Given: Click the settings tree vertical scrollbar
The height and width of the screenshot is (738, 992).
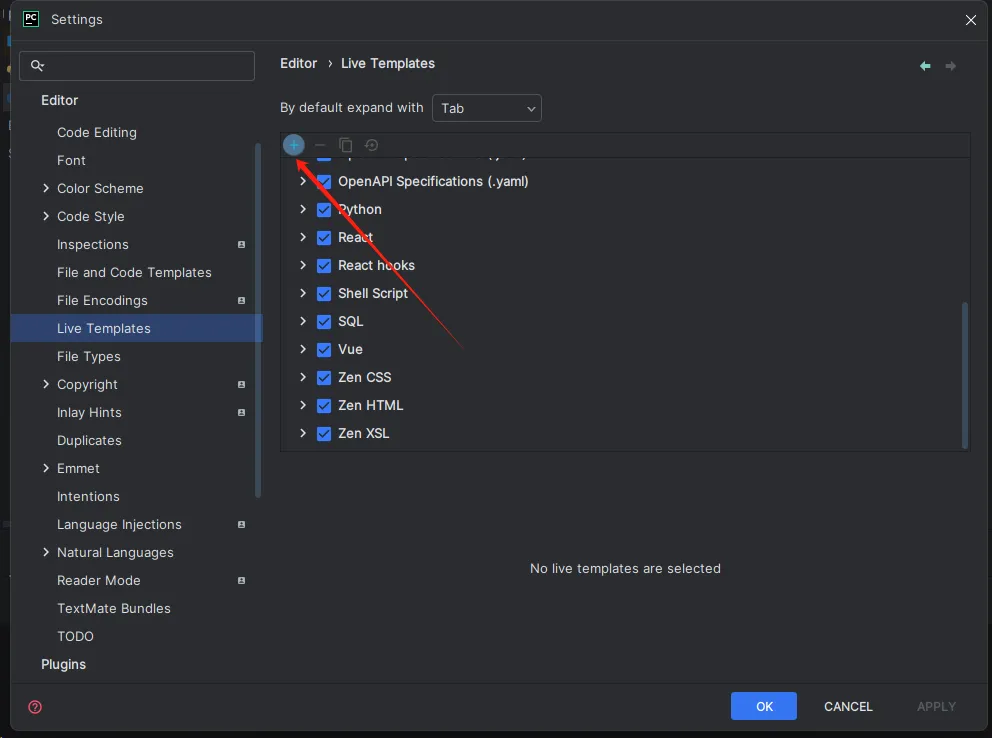Looking at the screenshot, I should (257, 321).
